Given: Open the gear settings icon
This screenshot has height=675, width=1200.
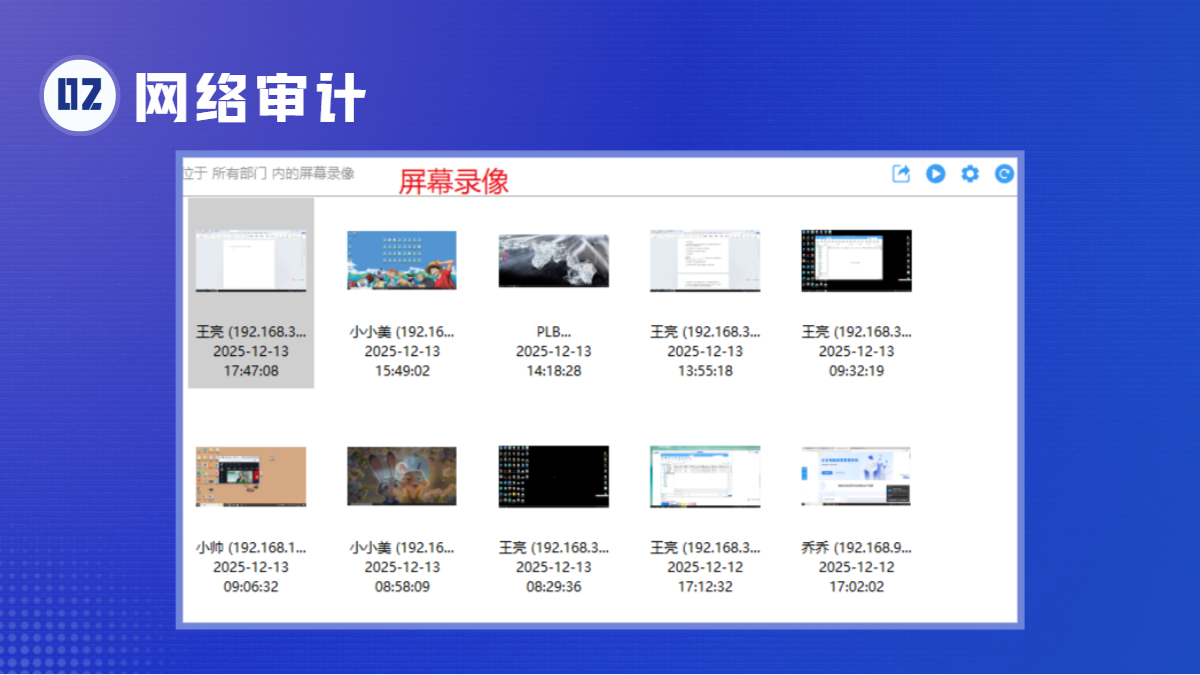Looking at the screenshot, I should click(969, 174).
